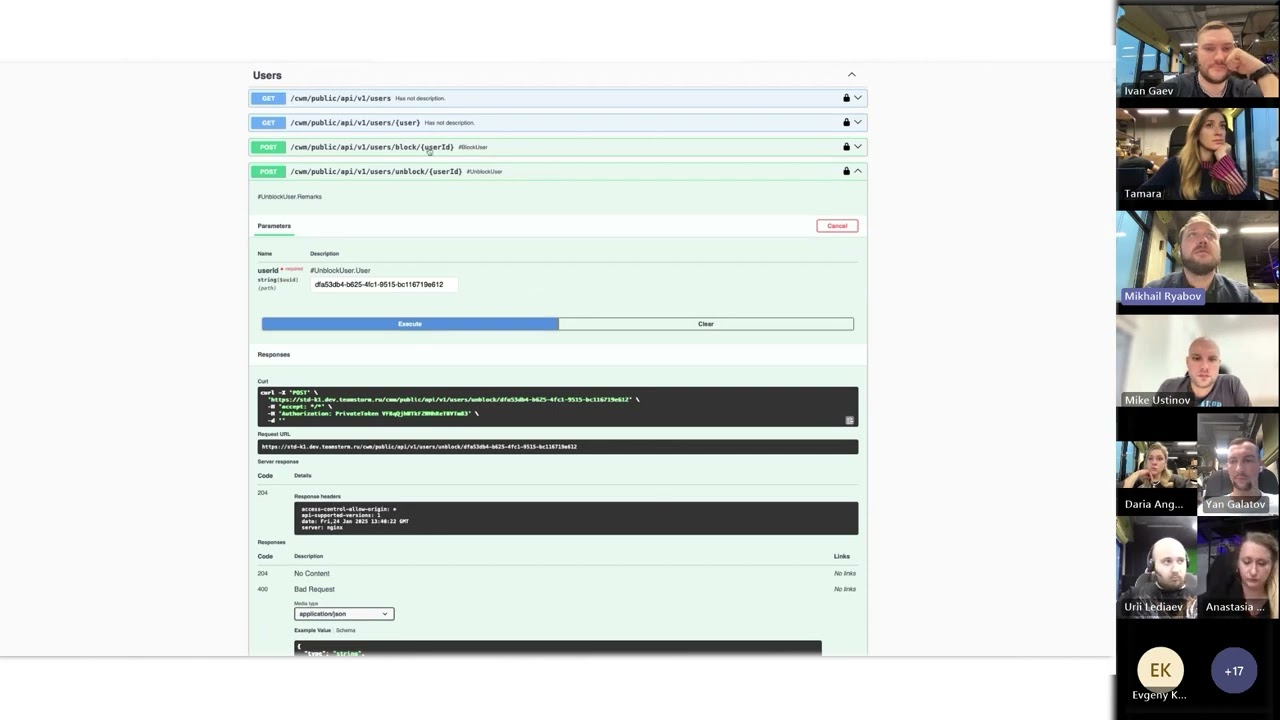
Task: Click the 'No Content' 204 response description
Action: 312,574
